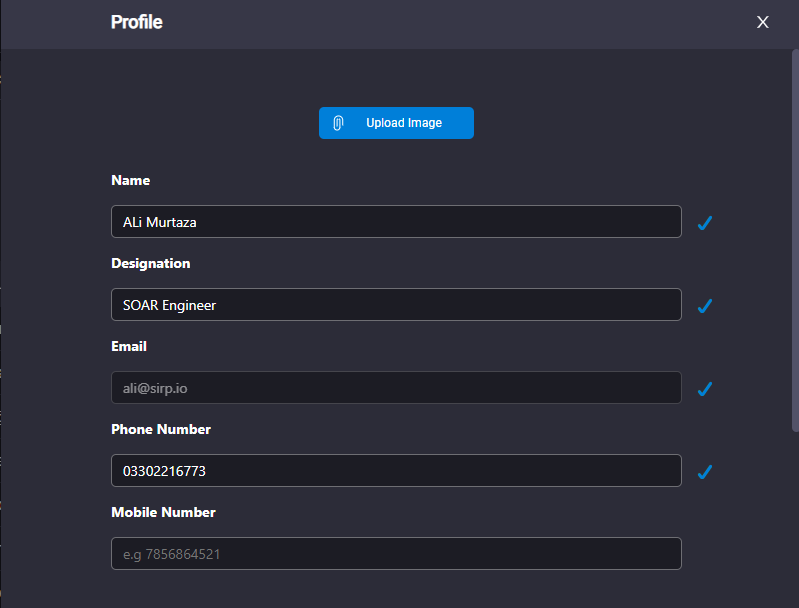This screenshot has width=799, height=608.
Task: Click the checkmark beside SOAR Engineer
Action: 705,305
